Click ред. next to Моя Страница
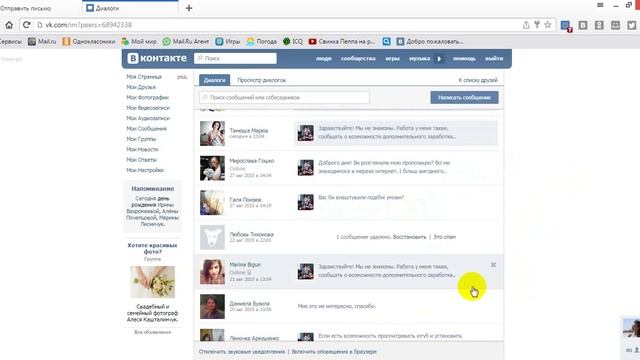This screenshot has height=360, width=640. pos(182,77)
